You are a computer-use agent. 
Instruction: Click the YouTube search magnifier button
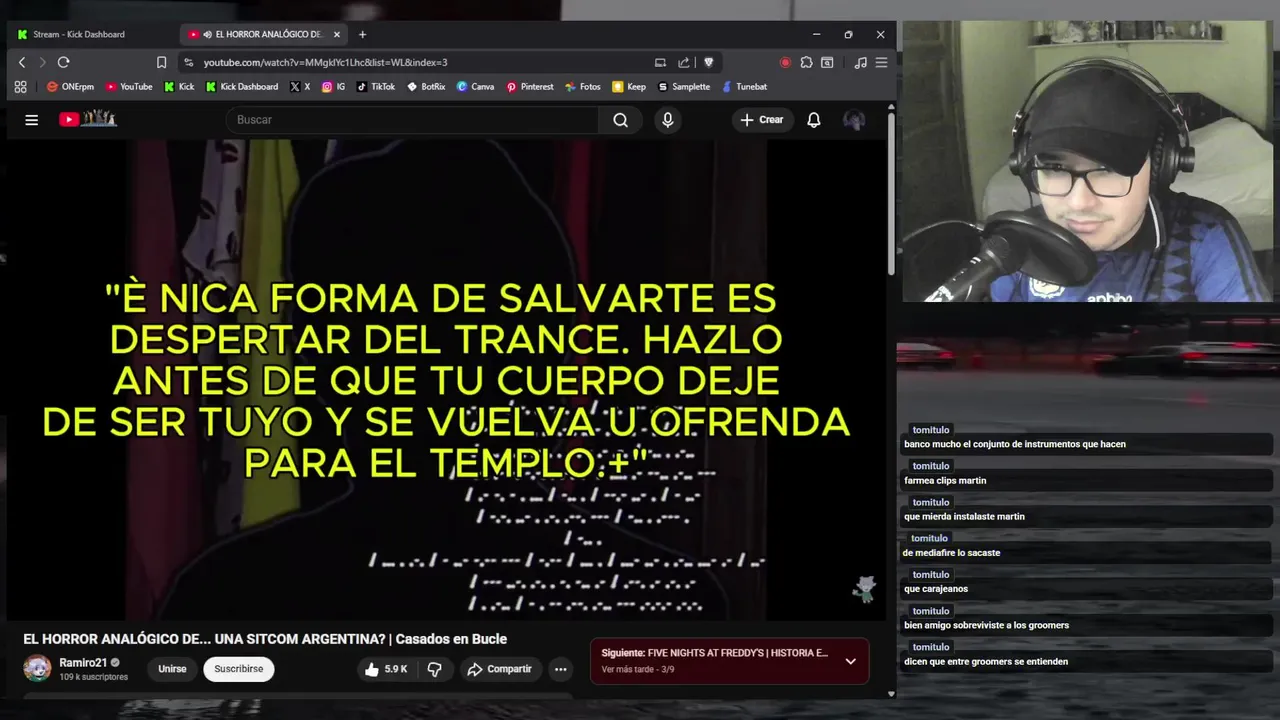[x=621, y=120]
